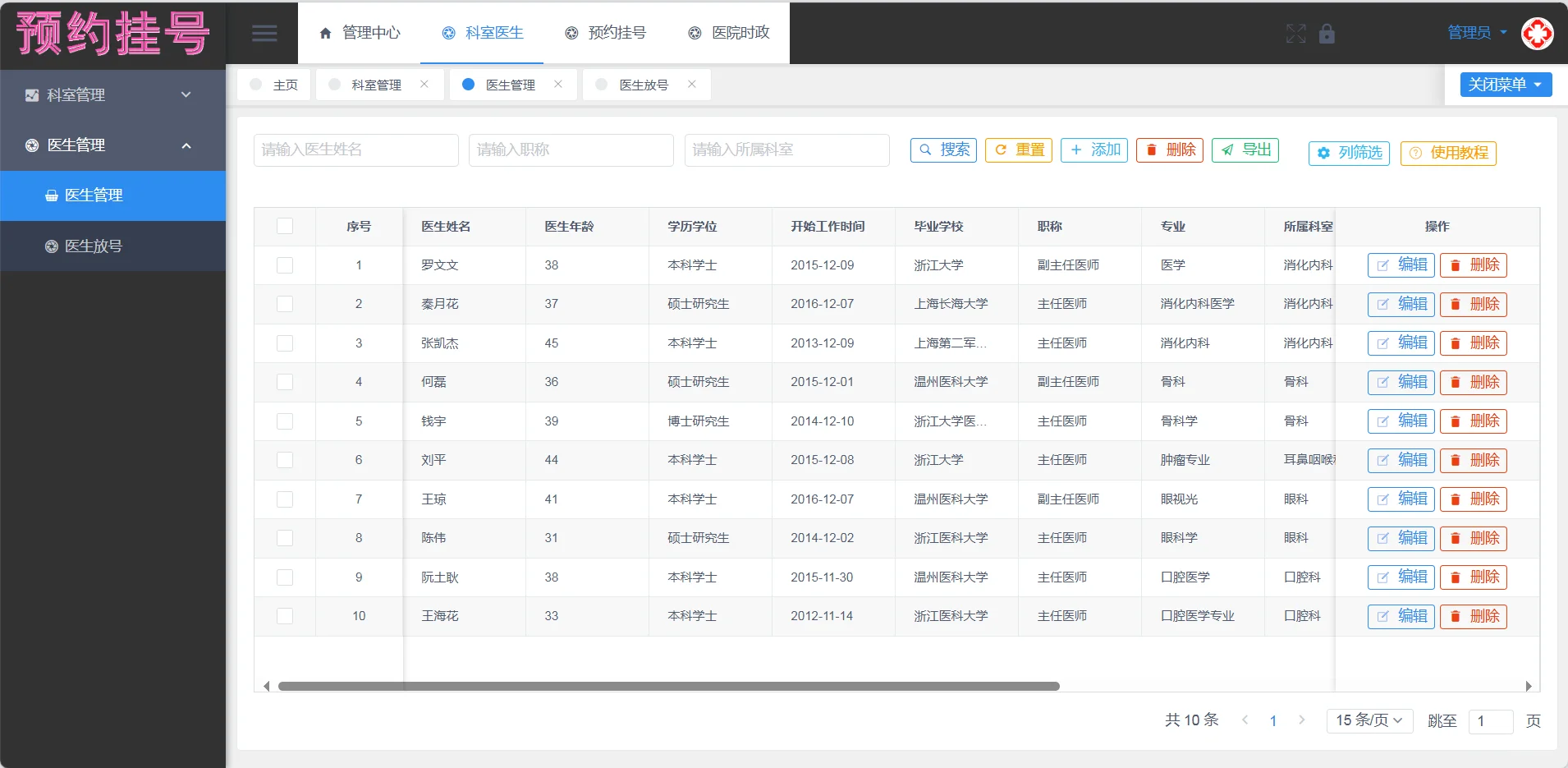Click the hamburger menu icon to collapse sidebar
The width and height of the screenshot is (1568, 768).
click(264, 33)
